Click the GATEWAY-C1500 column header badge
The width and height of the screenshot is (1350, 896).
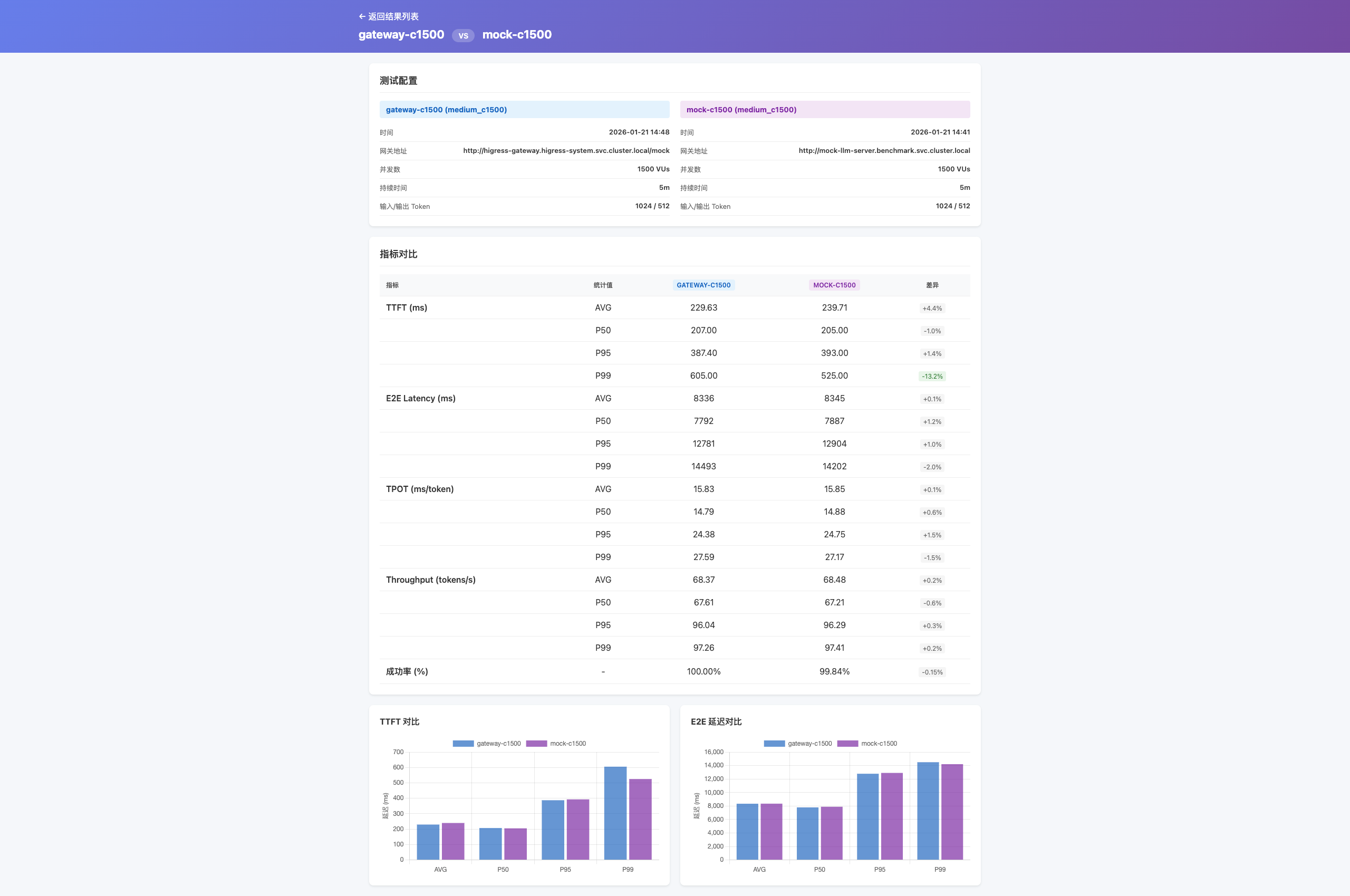(703, 285)
